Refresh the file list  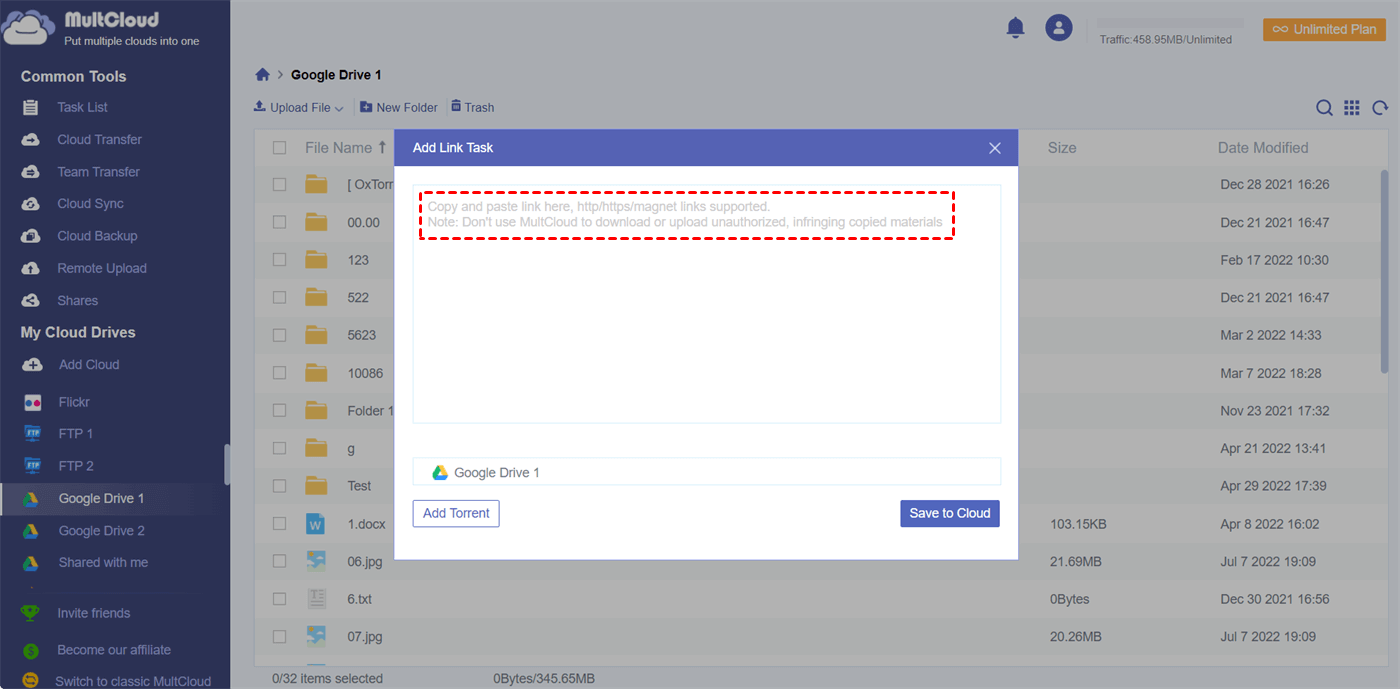(1380, 108)
